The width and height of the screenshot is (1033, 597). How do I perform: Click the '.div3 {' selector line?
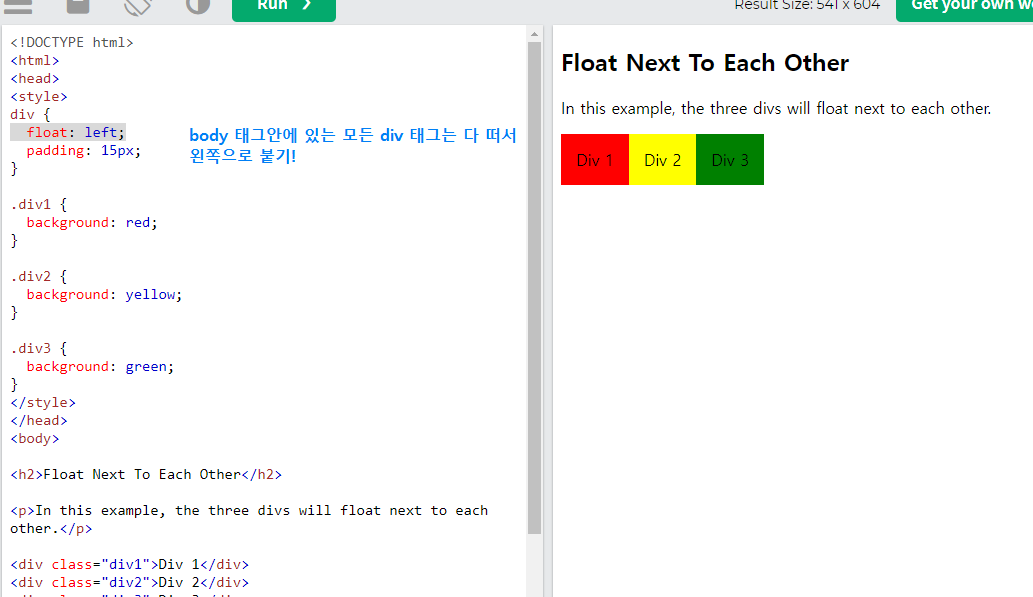click(39, 349)
